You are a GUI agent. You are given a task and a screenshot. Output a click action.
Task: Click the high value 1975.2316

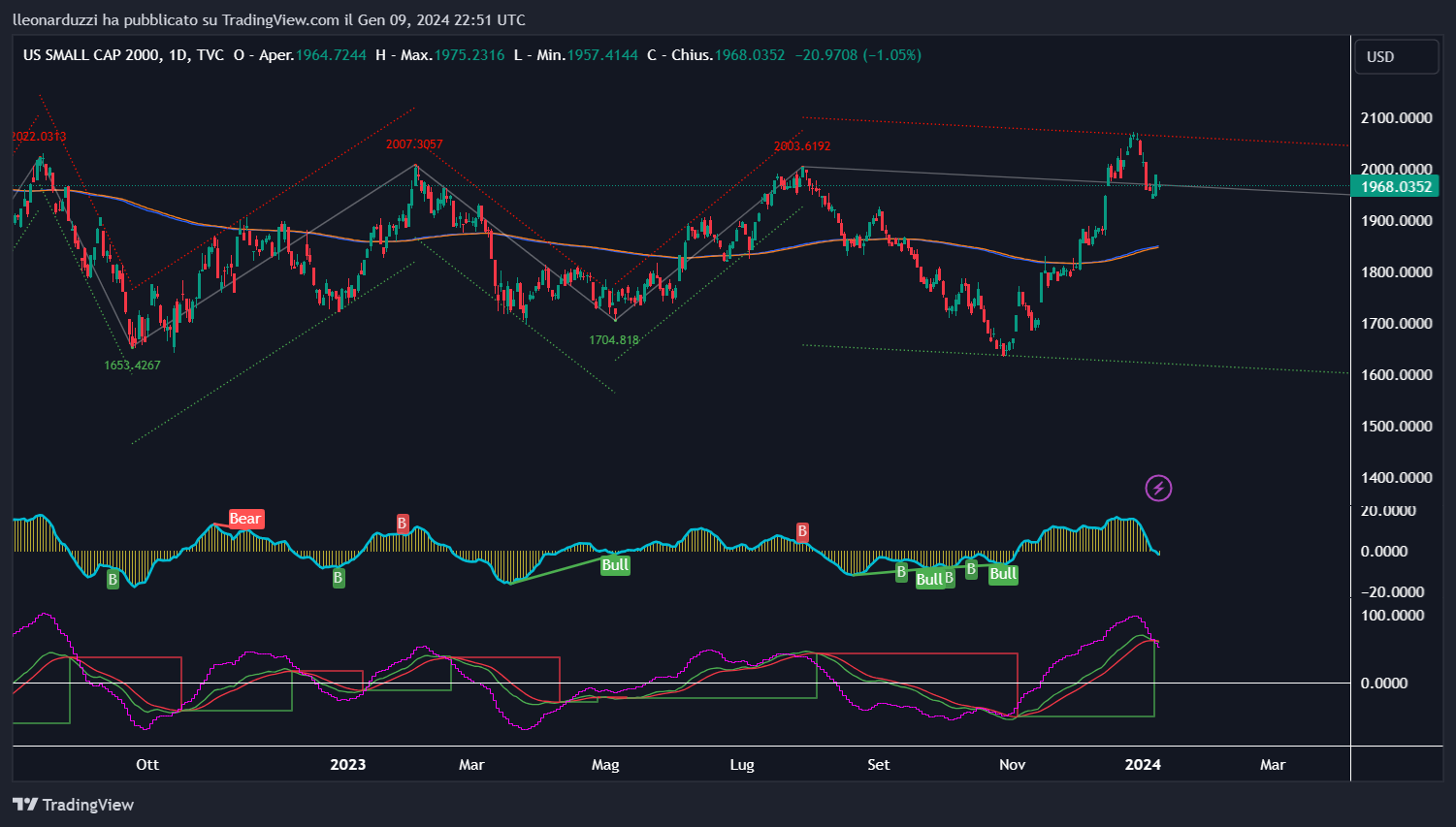(x=469, y=55)
